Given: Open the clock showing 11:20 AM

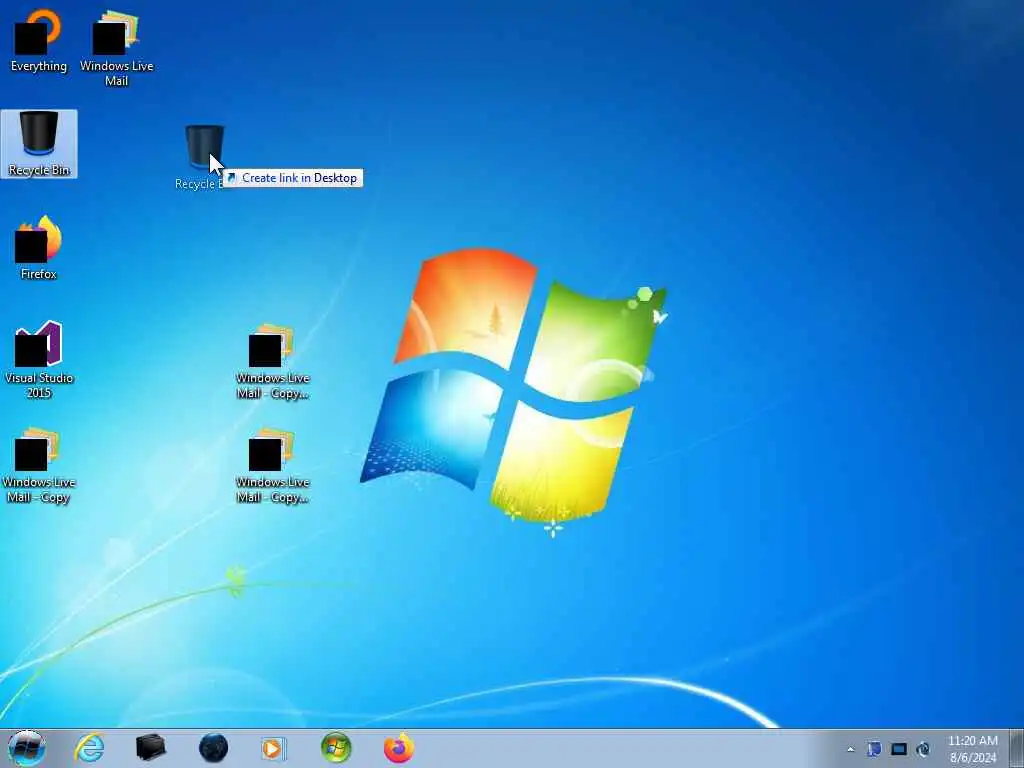Looking at the screenshot, I should point(972,749).
